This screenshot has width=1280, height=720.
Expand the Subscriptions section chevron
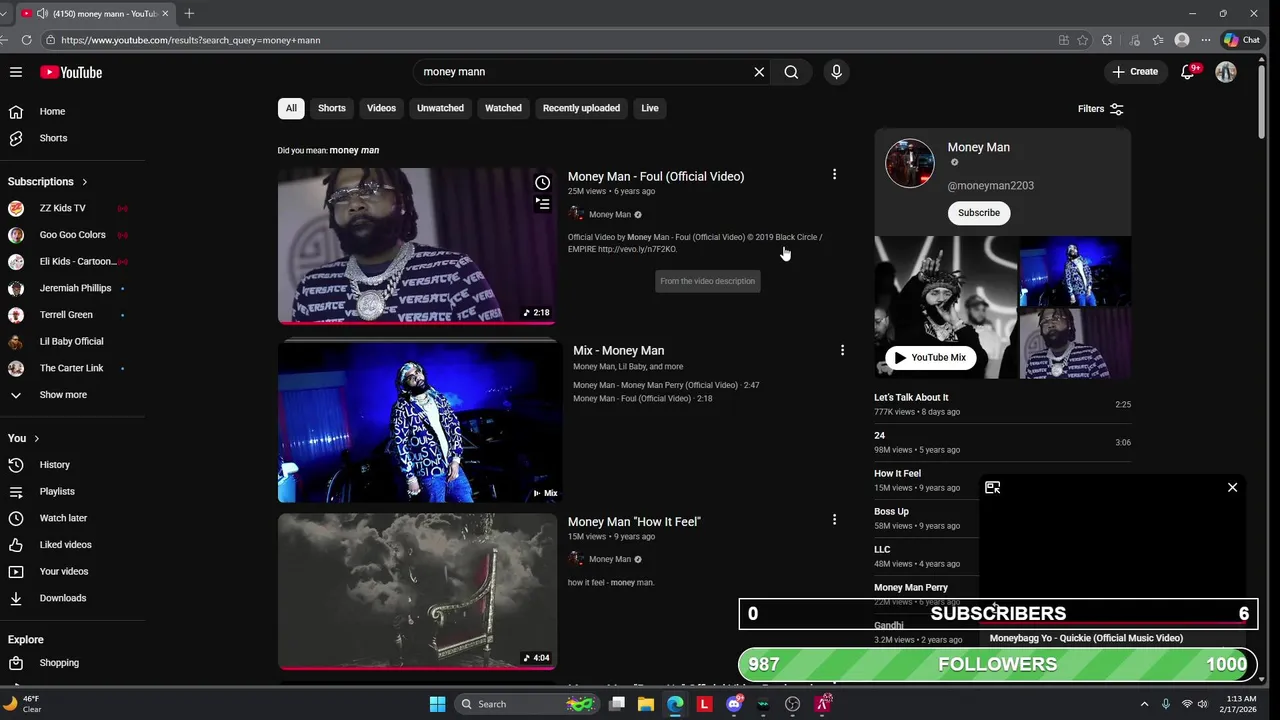click(x=85, y=182)
